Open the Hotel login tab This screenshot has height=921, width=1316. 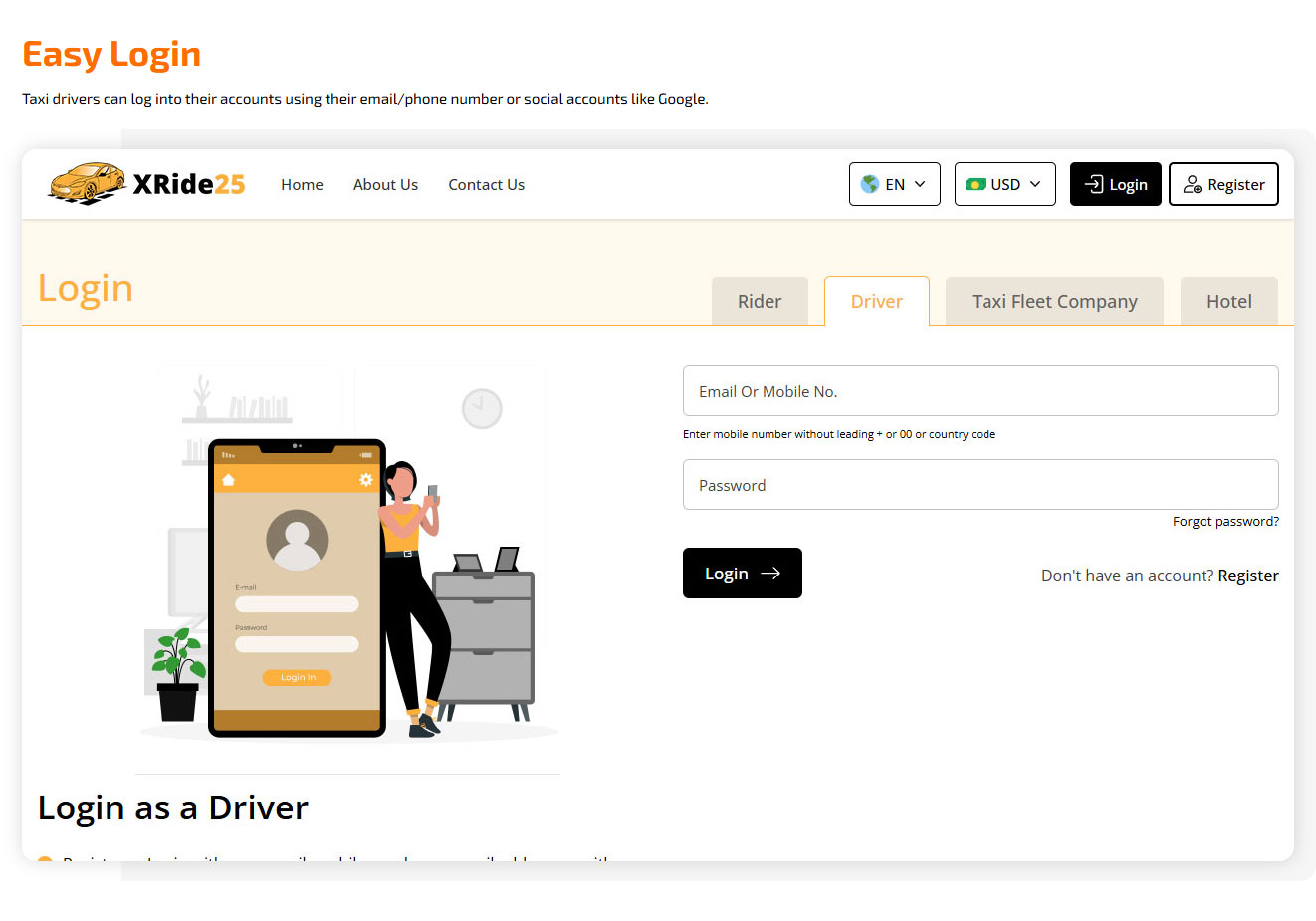(x=1229, y=301)
